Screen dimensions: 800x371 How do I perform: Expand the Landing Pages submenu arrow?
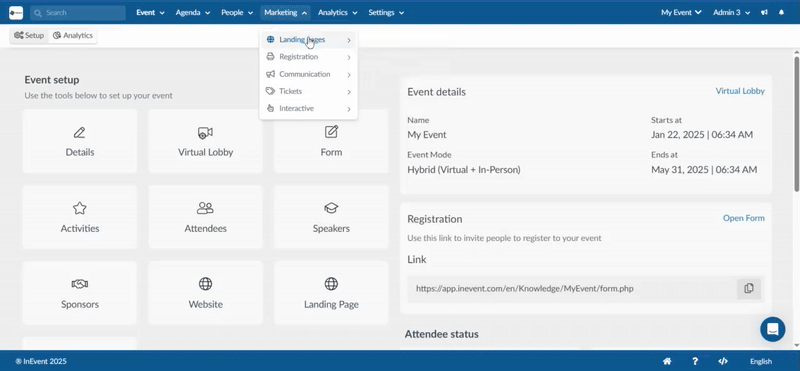(x=348, y=40)
